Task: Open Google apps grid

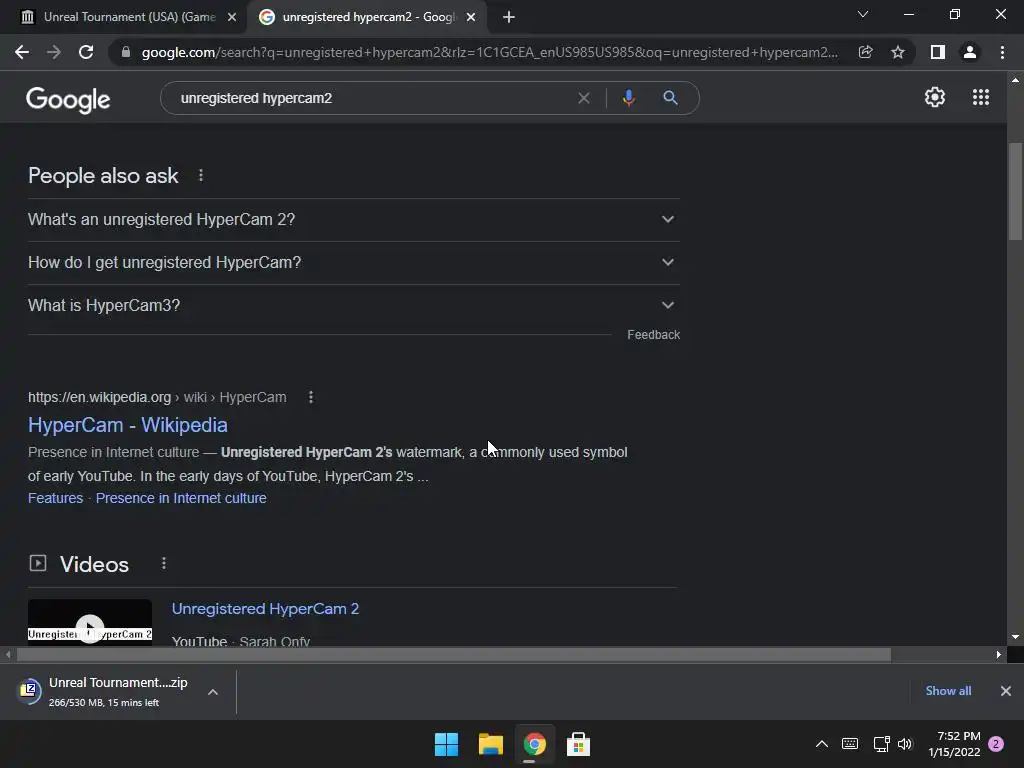Action: pos(980,97)
